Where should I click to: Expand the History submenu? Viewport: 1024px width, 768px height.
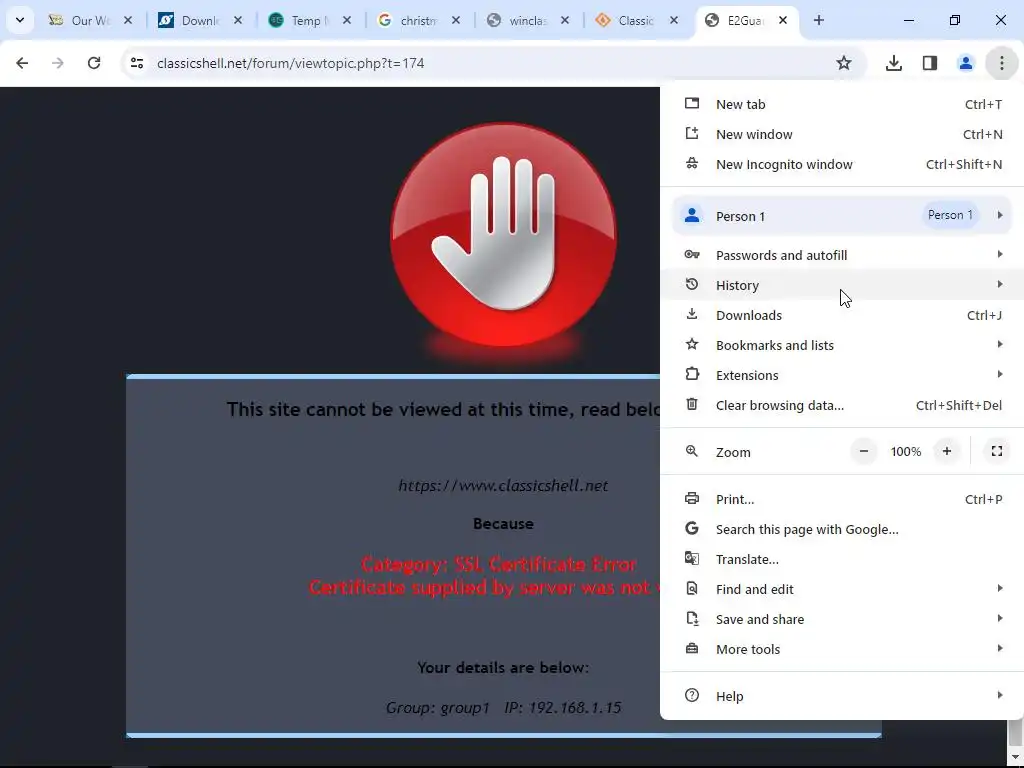coord(842,285)
